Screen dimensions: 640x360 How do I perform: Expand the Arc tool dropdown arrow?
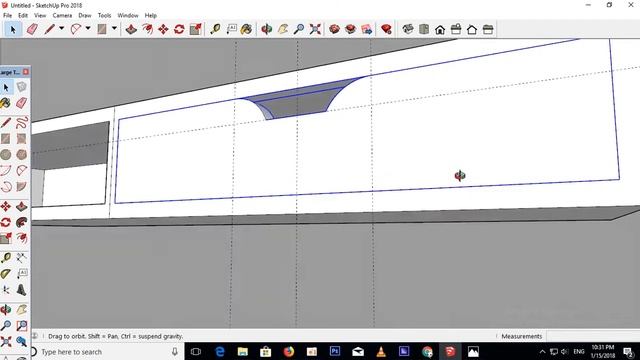88,29
